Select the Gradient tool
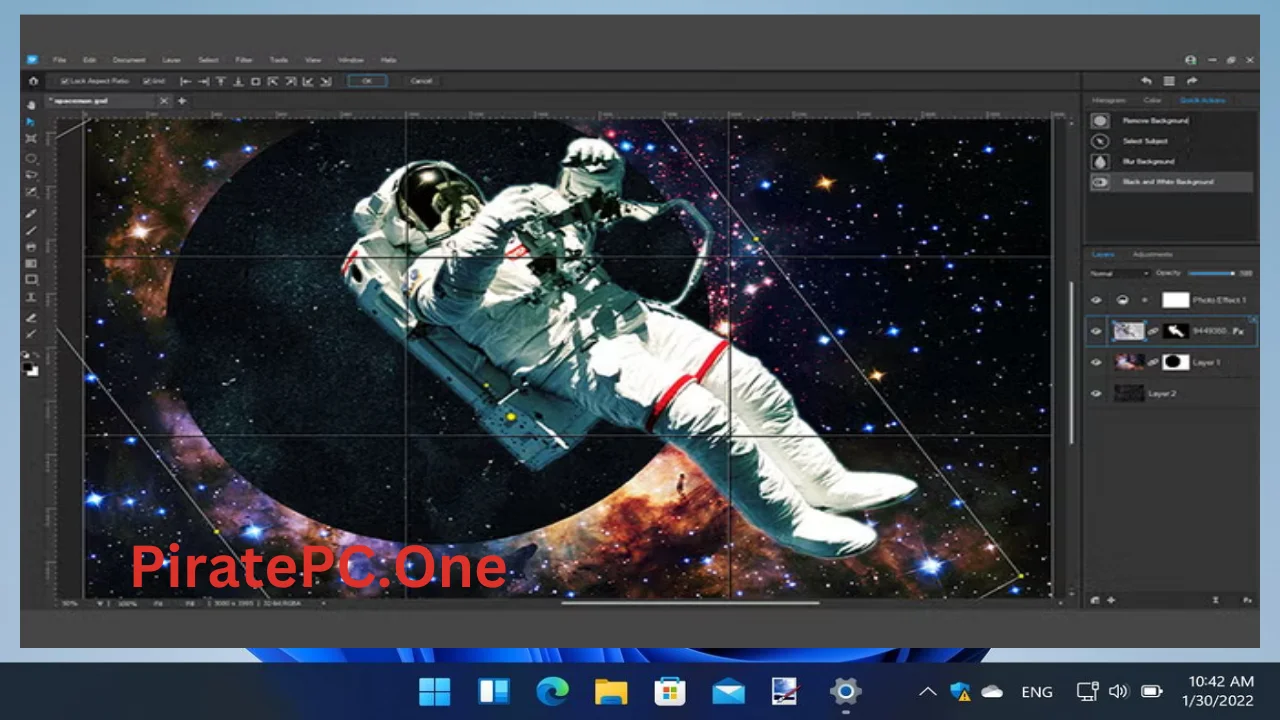 click(31, 263)
